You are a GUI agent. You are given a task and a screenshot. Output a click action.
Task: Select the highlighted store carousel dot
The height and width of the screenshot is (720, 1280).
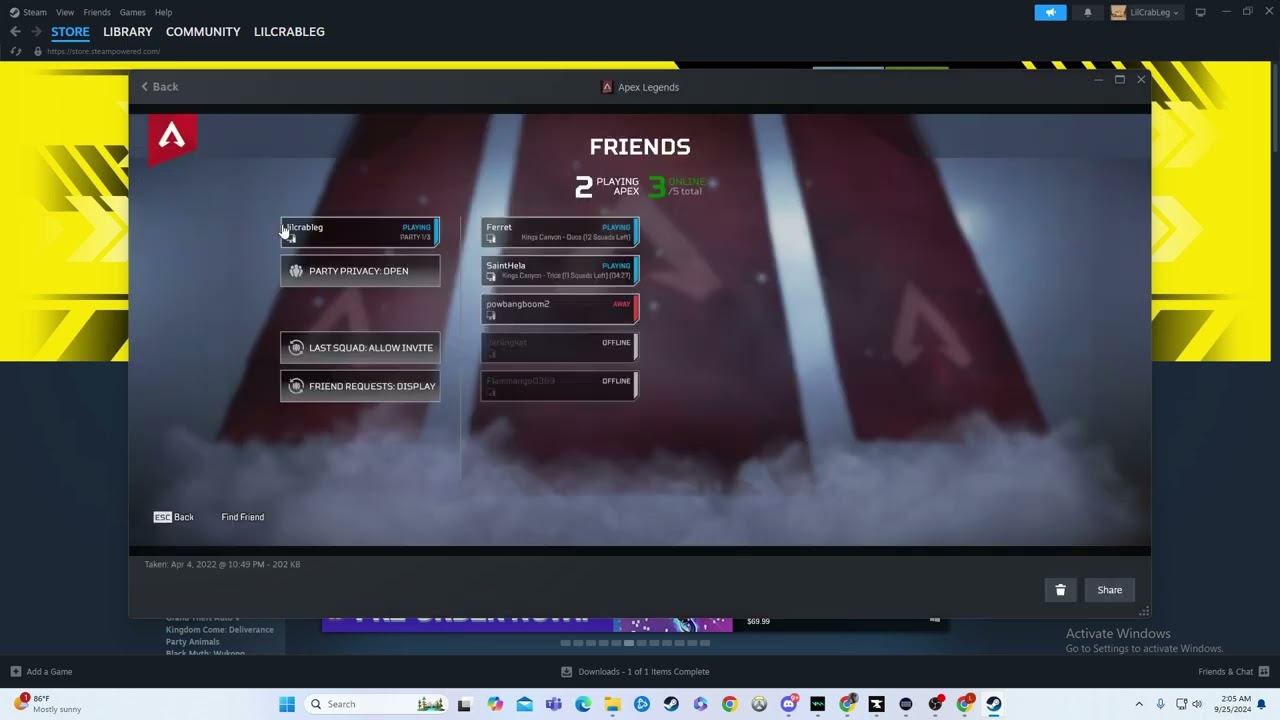click(628, 643)
